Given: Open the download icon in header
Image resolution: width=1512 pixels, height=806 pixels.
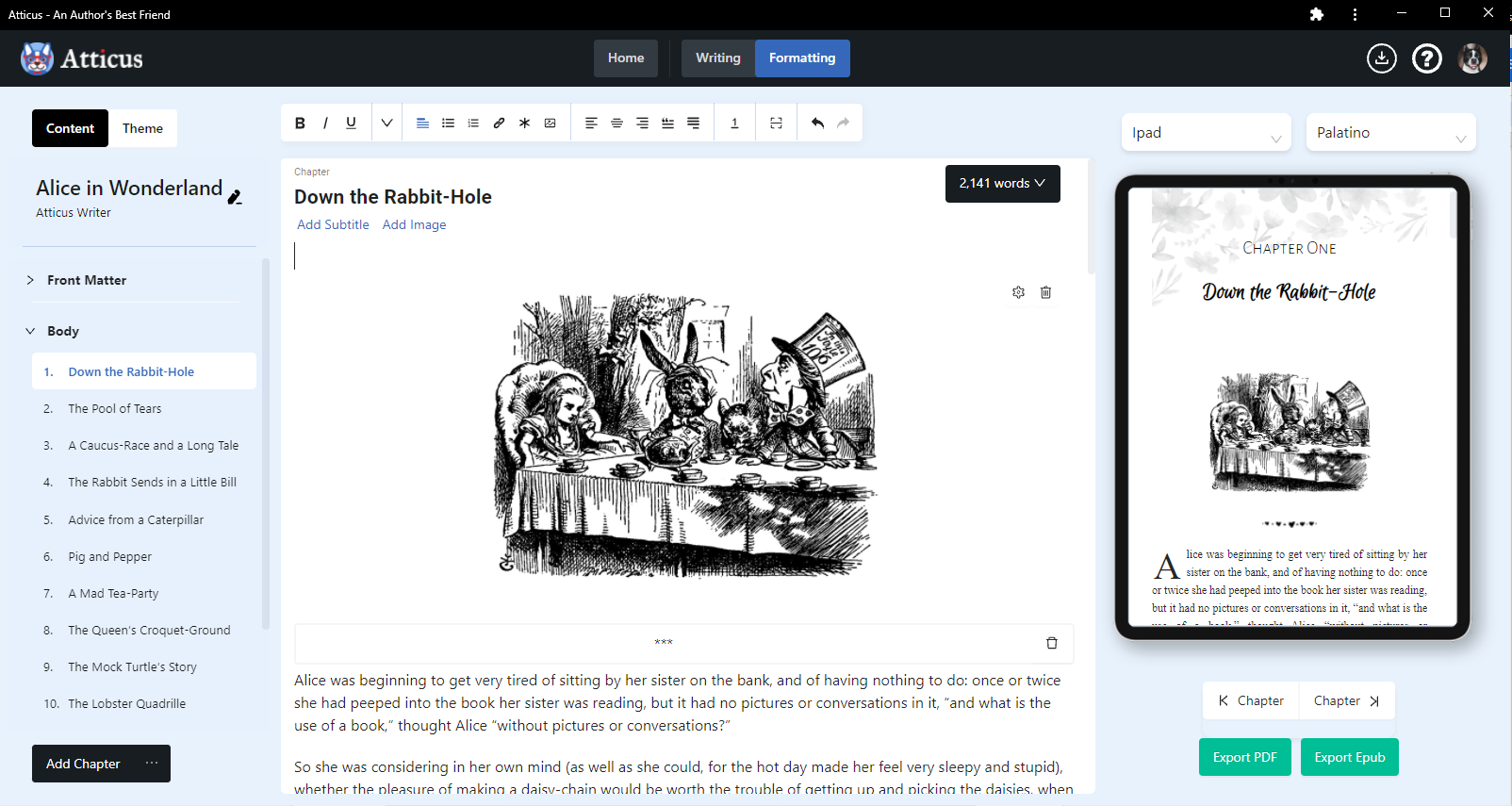Looking at the screenshot, I should pyautogui.click(x=1381, y=58).
